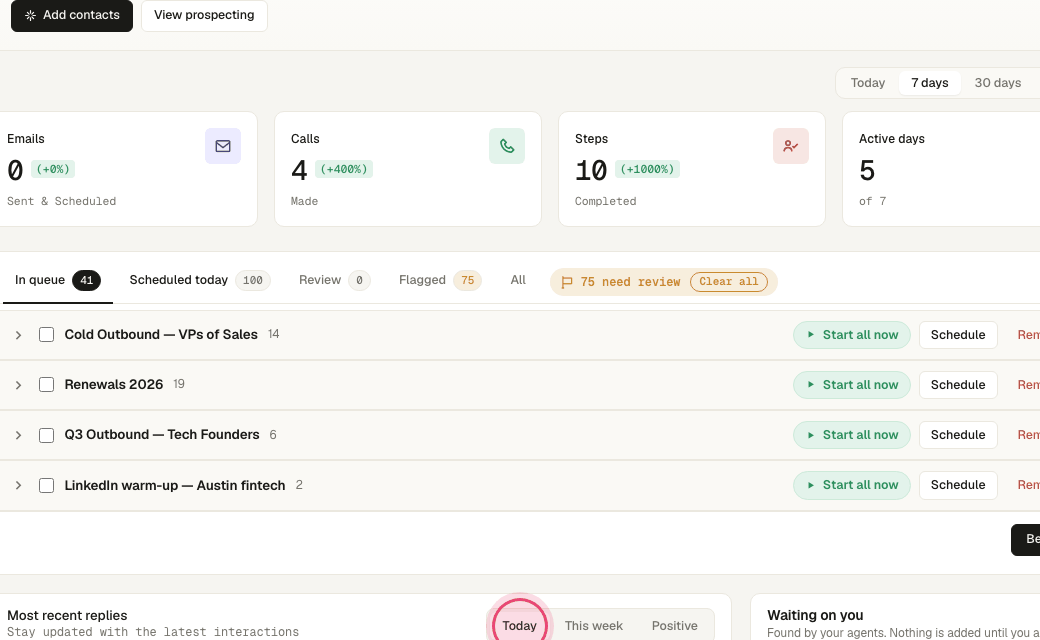Screen dimensions: 1040x640
Task: Click the flag icon beside 75 need review
Action: [566, 283]
